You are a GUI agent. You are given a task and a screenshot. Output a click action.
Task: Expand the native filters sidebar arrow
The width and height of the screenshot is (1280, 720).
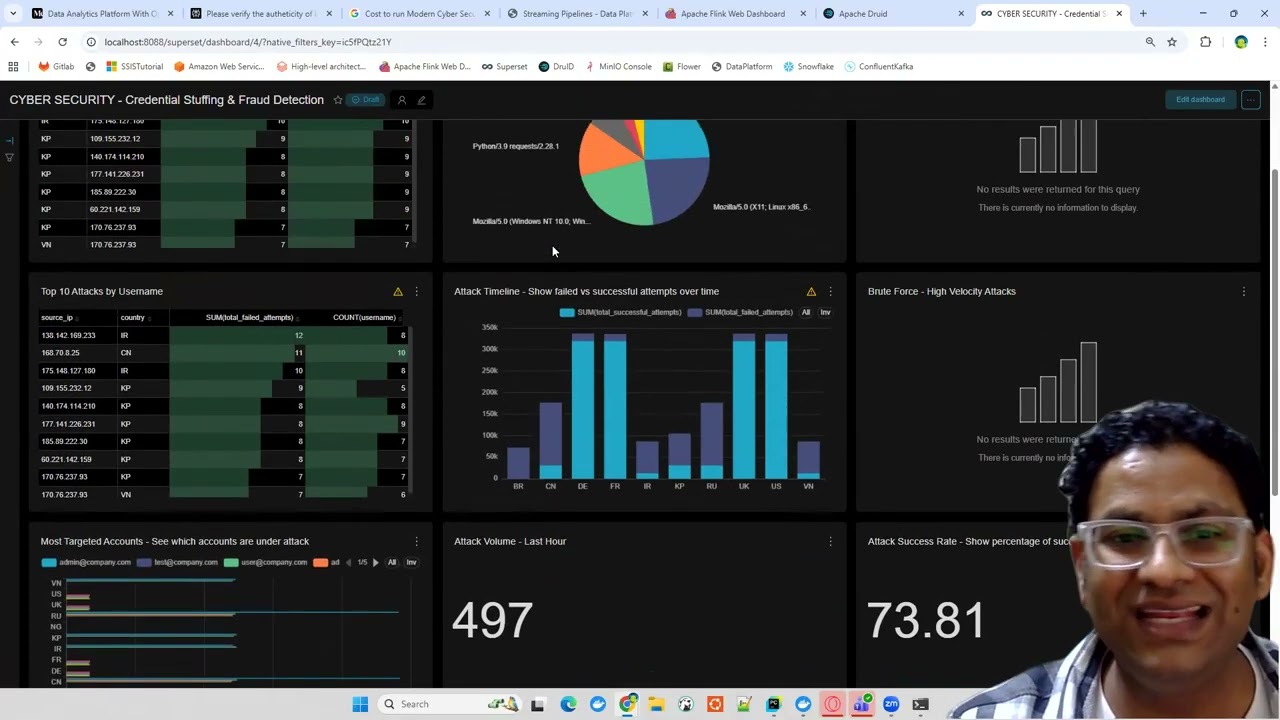tap(9, 141)
